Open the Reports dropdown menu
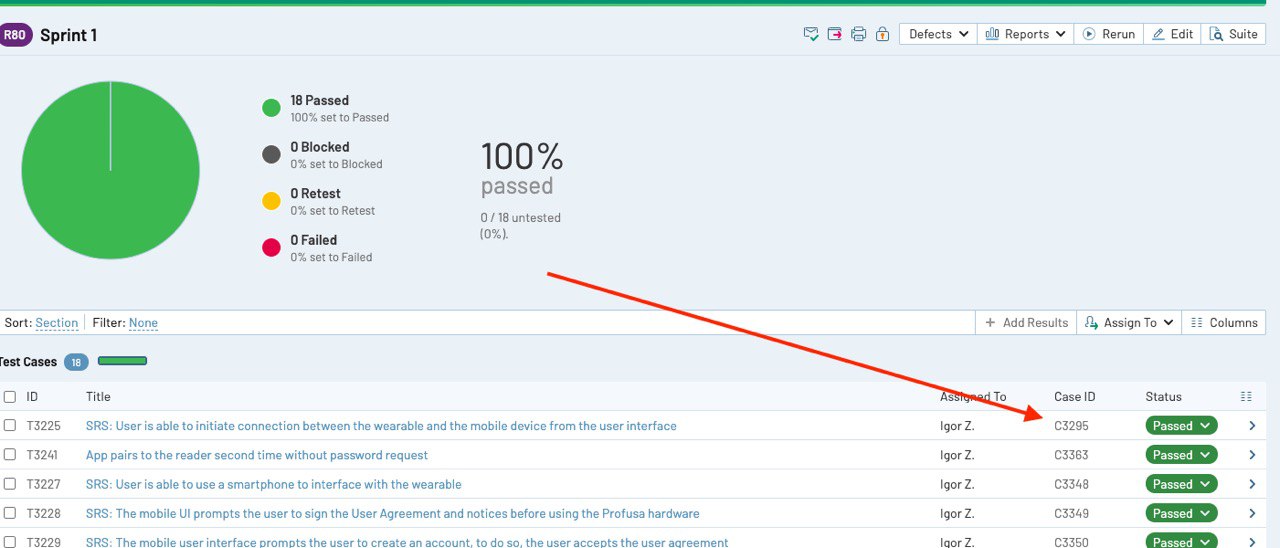Image resolution: width=1280 pixels, height=548 pixels. point(1025,34)
